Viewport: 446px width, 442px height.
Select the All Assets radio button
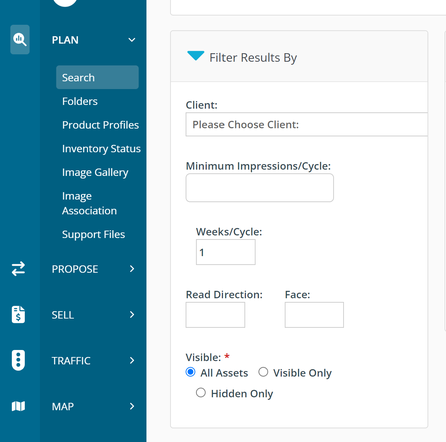(x=190, y=372)
